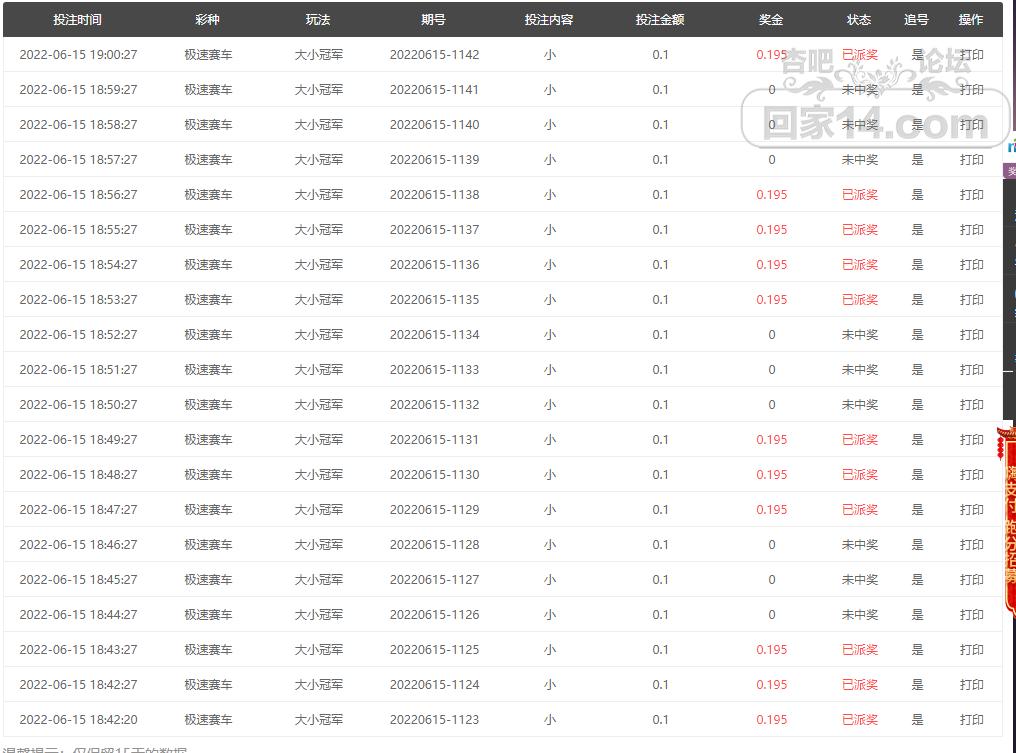This screenshot has height=753, width=1016.
Task: Click 打印 for period 20220615-1131
Action: coord(971,439)
